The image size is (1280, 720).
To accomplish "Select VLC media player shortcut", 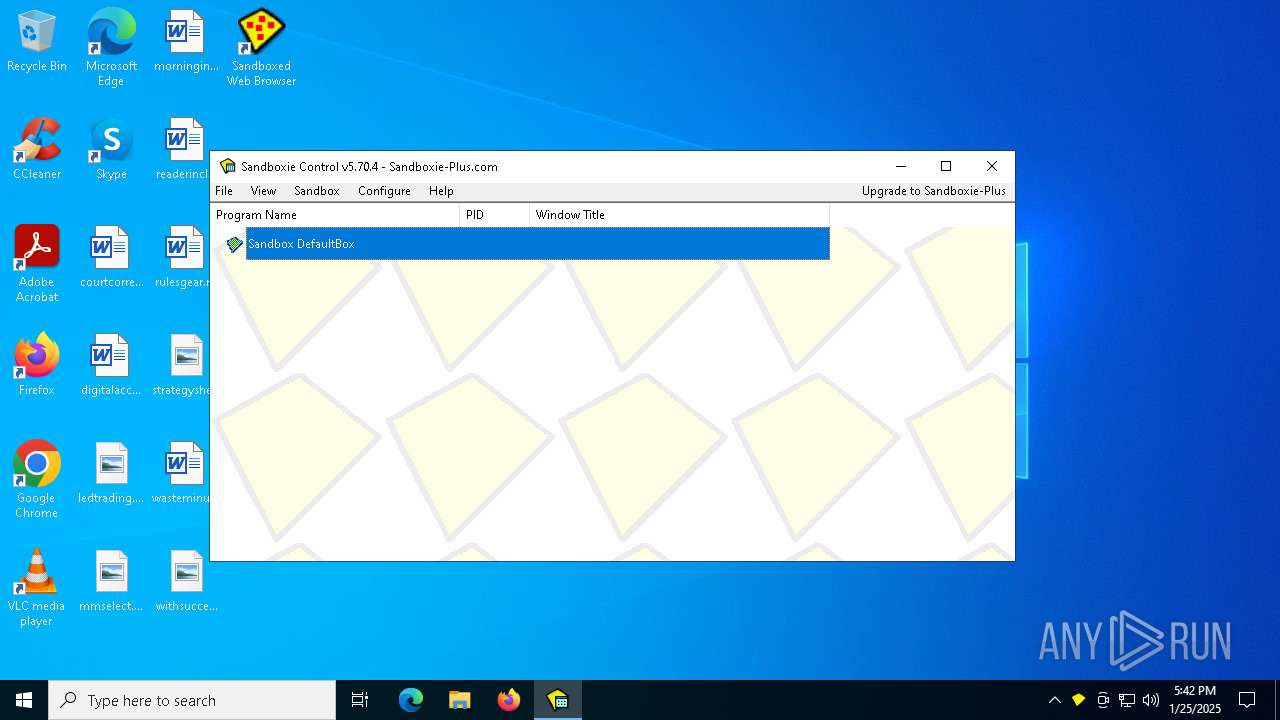I will pyautogui.click(x=37, y=588).
